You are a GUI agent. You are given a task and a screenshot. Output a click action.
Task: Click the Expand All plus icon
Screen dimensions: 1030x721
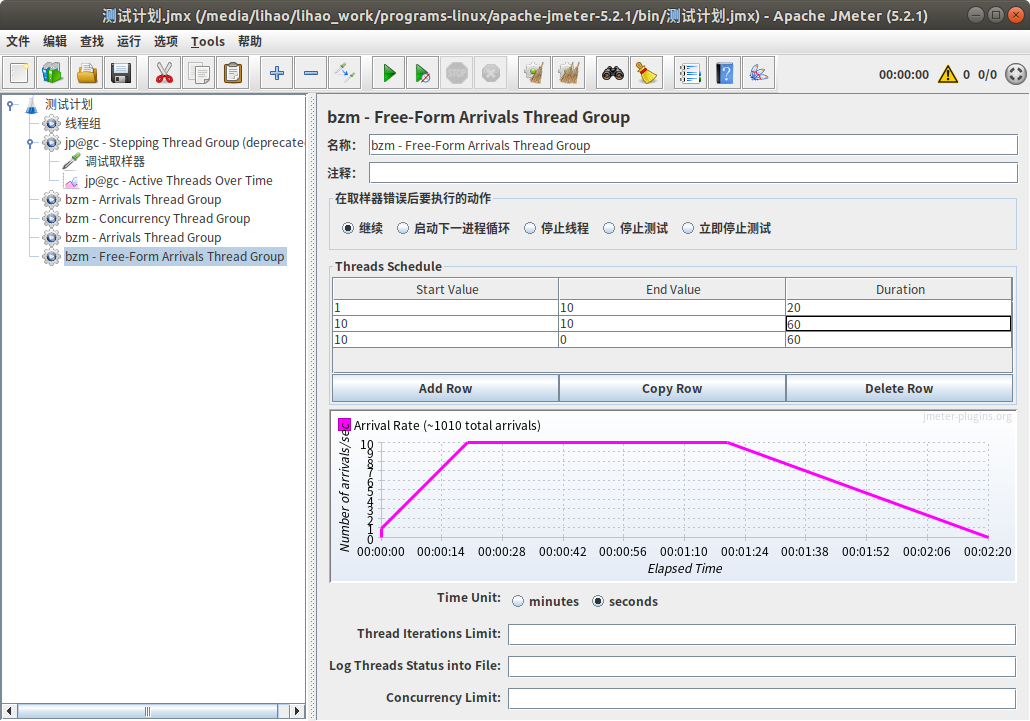click(277, 73)
